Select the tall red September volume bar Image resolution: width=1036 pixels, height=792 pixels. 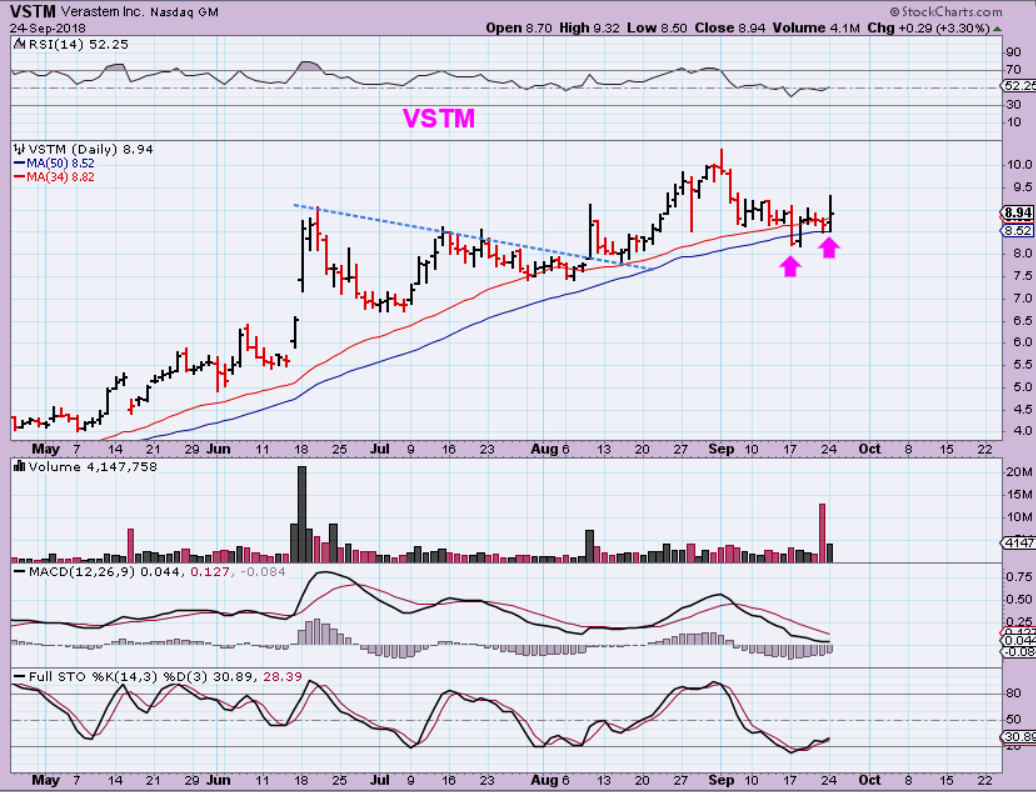(823, 533)
